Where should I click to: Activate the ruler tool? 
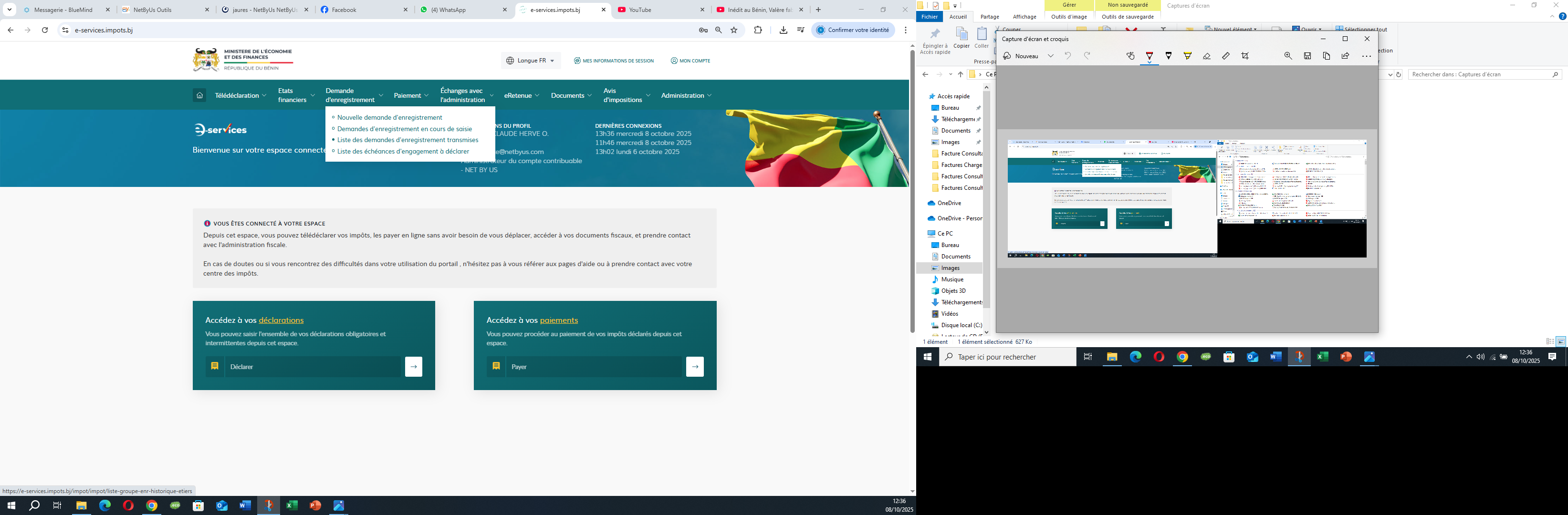[1226, 56]
